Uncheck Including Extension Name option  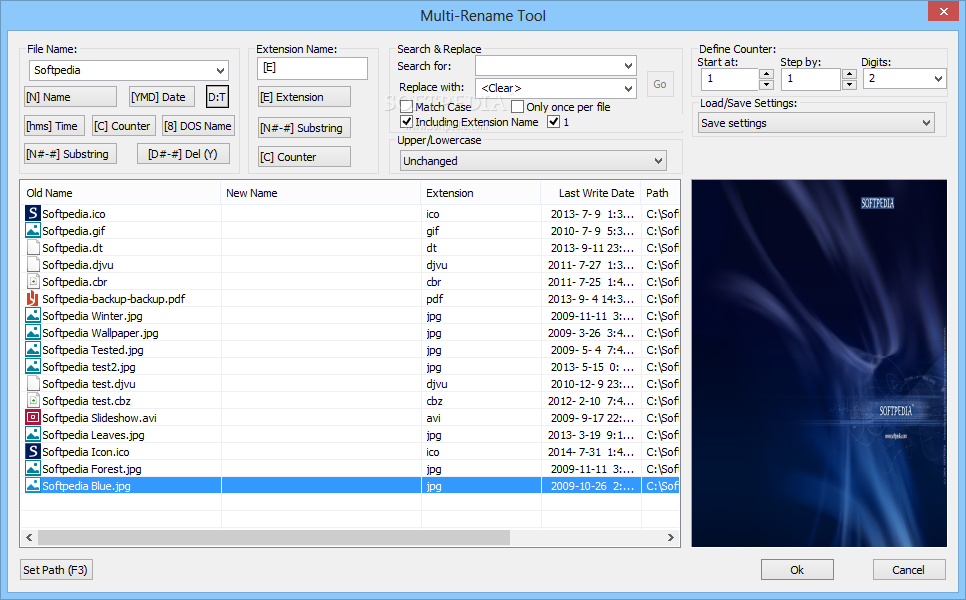pyautogui.click(x=406, y=122)
